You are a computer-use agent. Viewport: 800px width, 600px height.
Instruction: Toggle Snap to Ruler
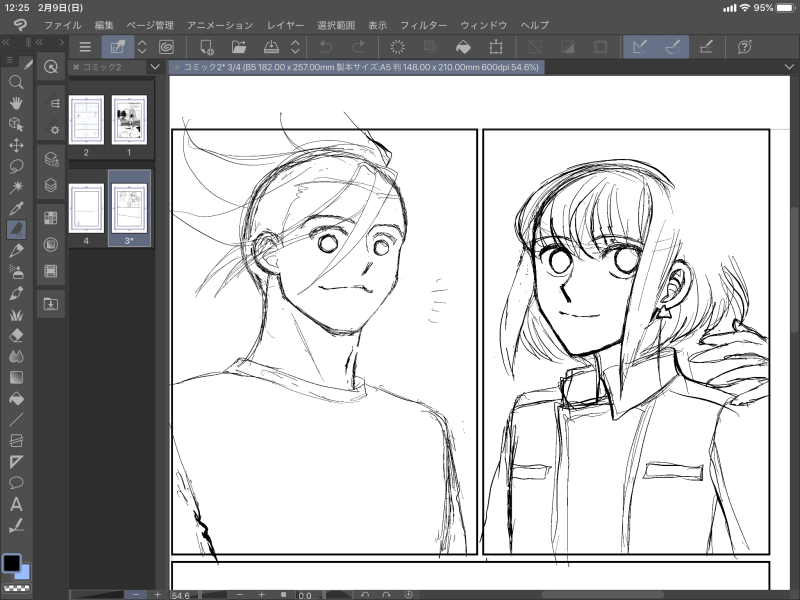click(x=640, y=47)
